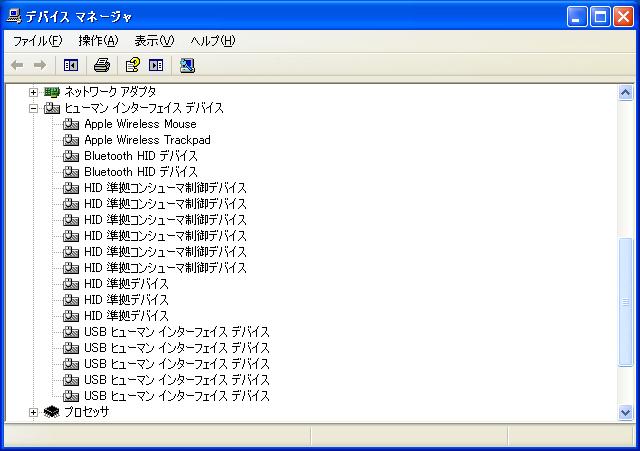This screenshot has height=451, width=640.
Task: Collapse the ヒューマン インターフェイス デバイス node
Action: tap(33, 108)
